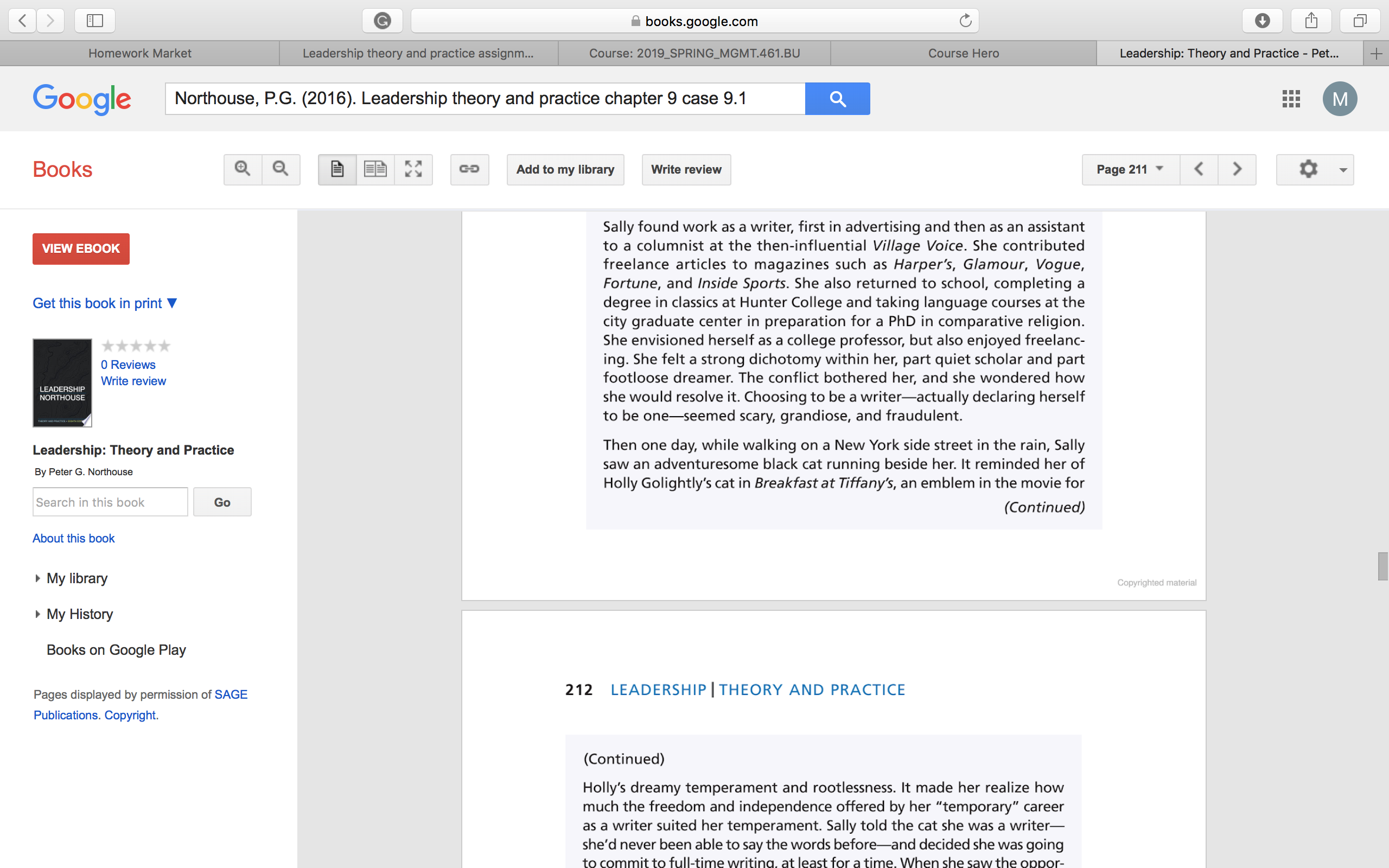This screenshot has width=1389, height=868.
Task: Show the Safari sidebar
Action: [95, 21]
